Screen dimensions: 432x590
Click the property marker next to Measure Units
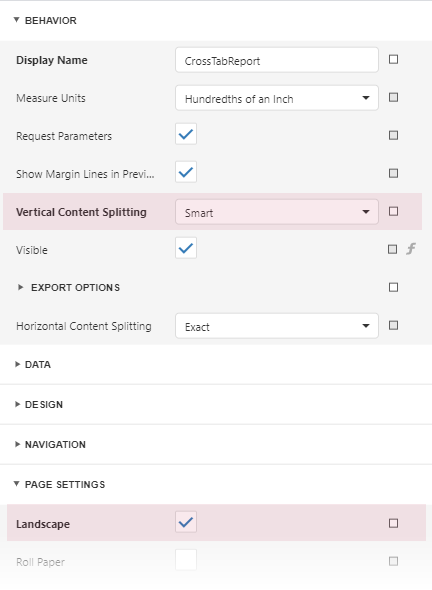click(x=393, y=97)
